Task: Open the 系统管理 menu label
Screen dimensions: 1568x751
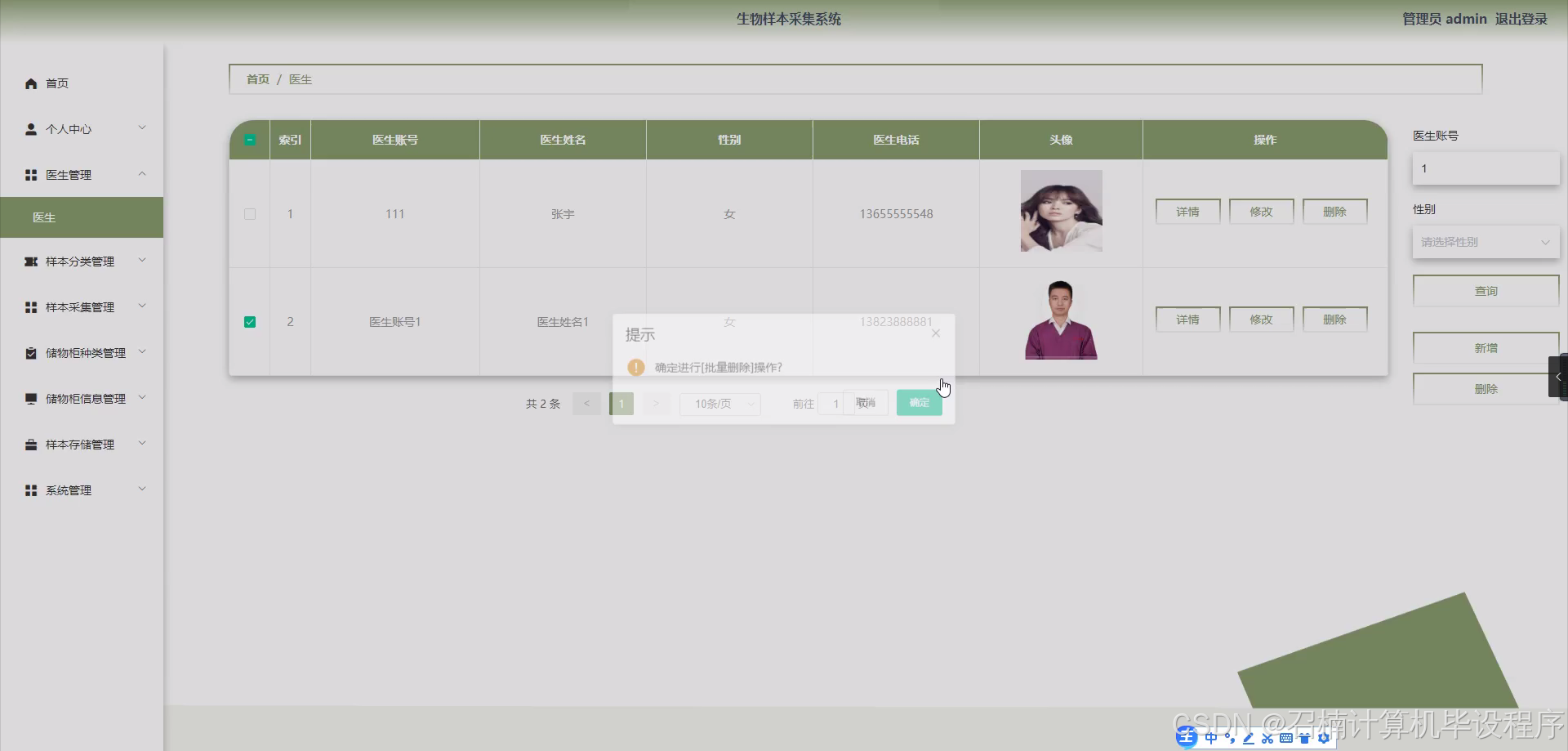Action: tap(69, 490)
